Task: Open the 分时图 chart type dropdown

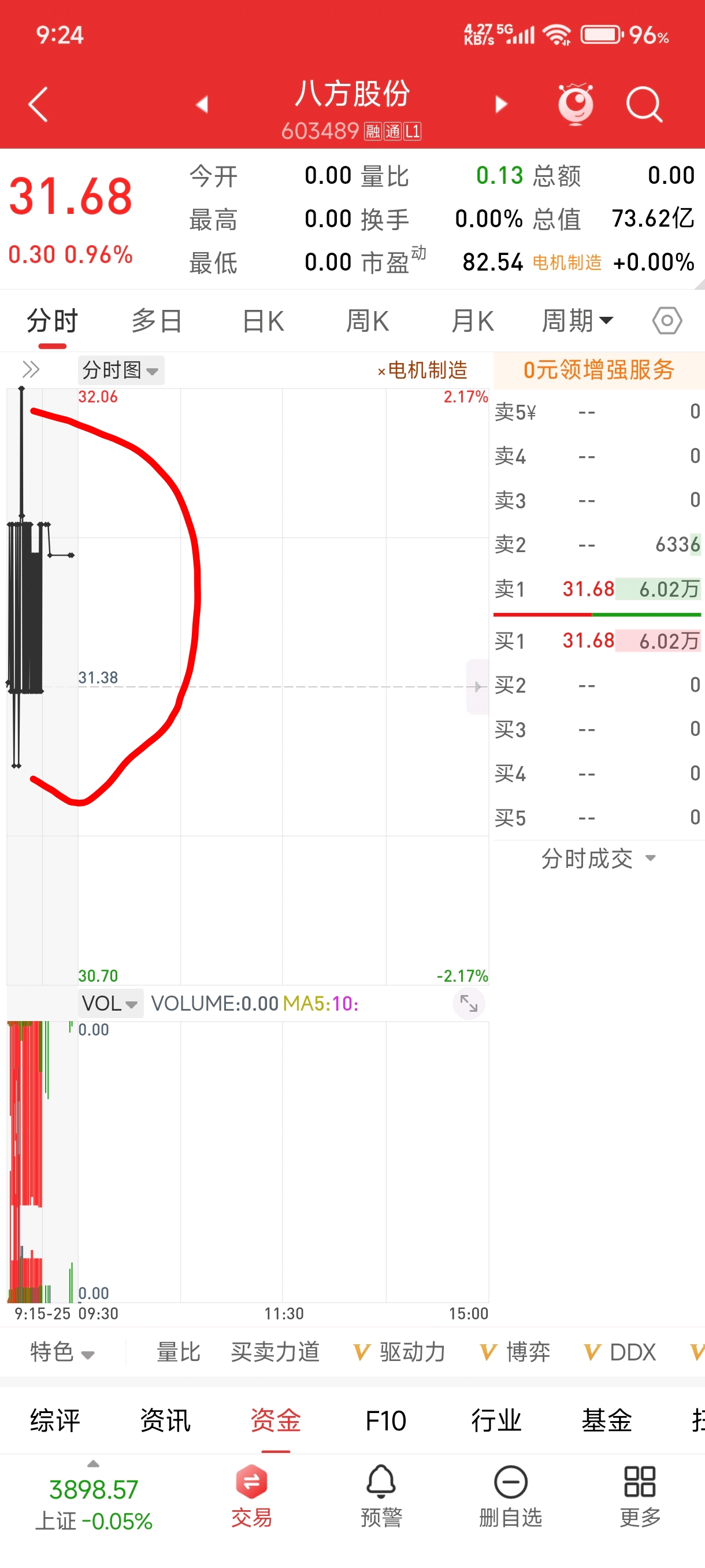Action: pos(121,369)
